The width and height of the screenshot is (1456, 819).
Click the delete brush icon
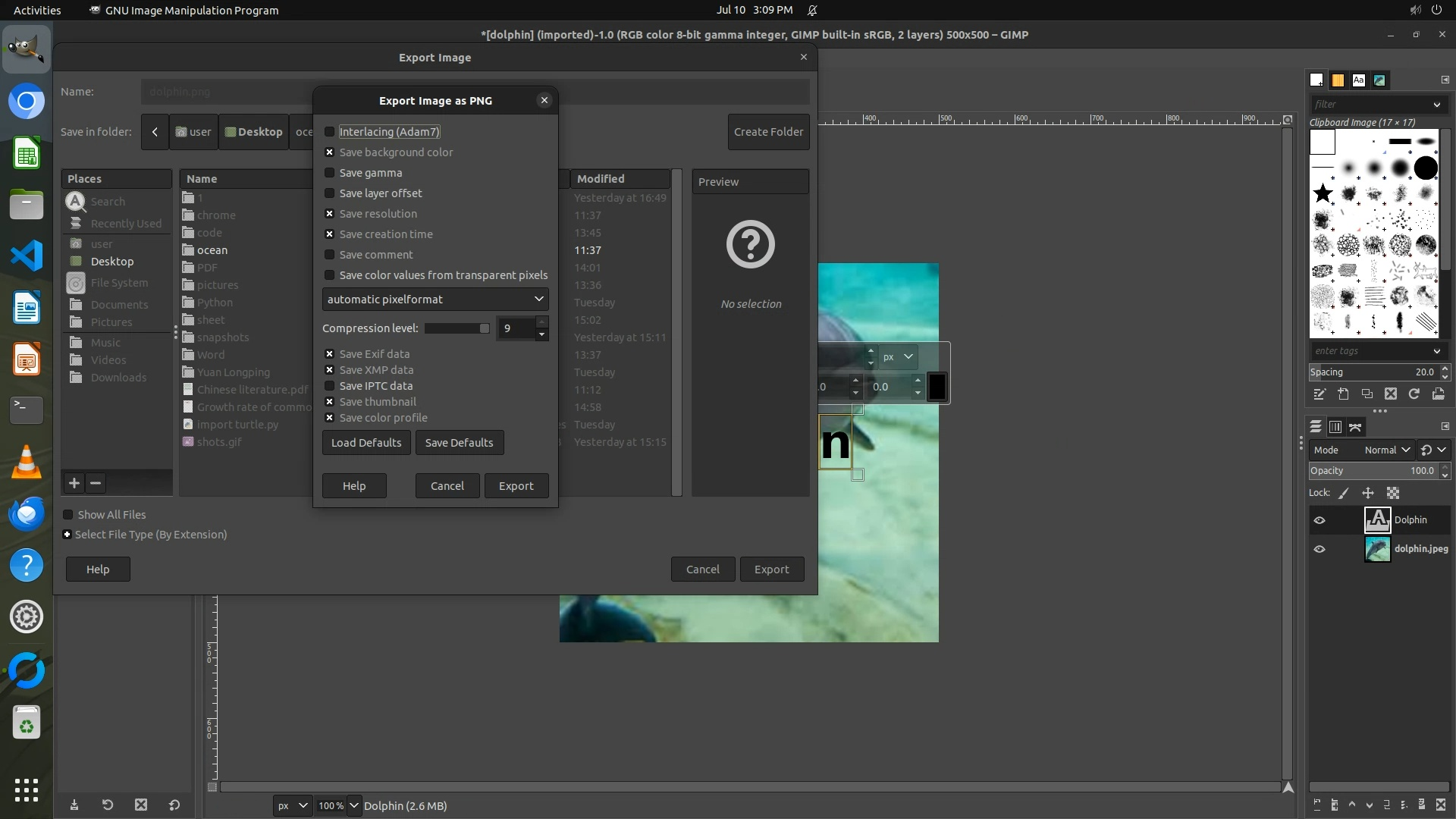point(1390,394)
